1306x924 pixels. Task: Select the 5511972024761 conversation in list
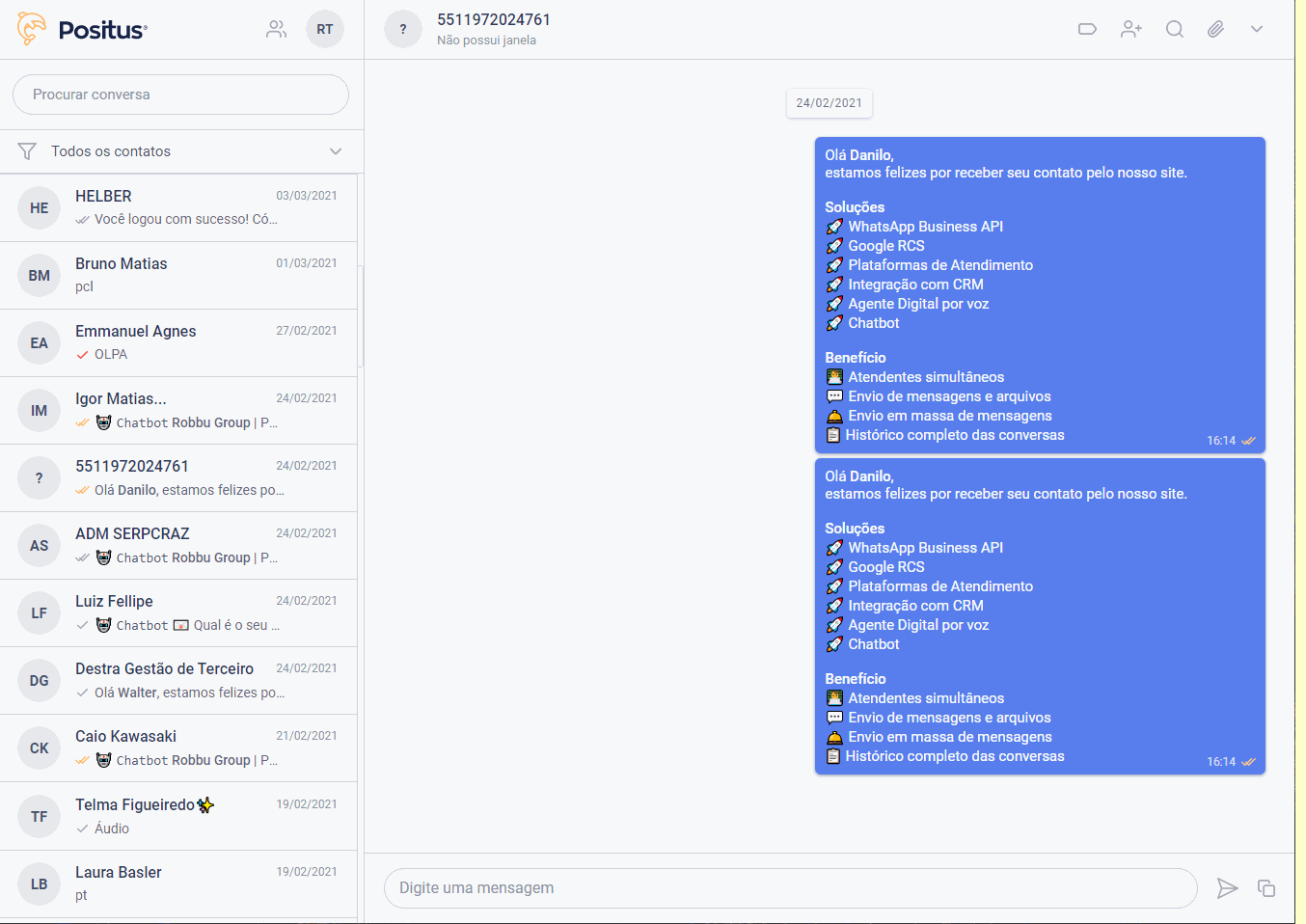pos(178,477)
